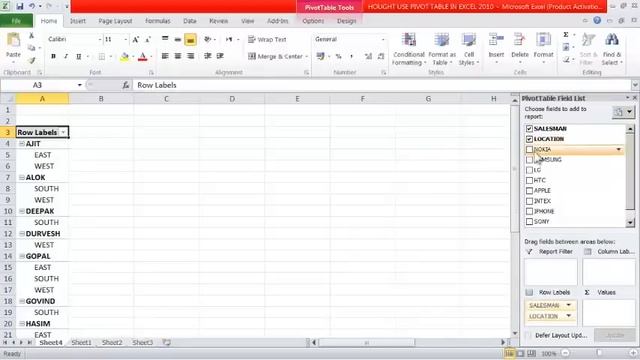
Task: Click the Align Text Left icon
Action: coord(165,56)
